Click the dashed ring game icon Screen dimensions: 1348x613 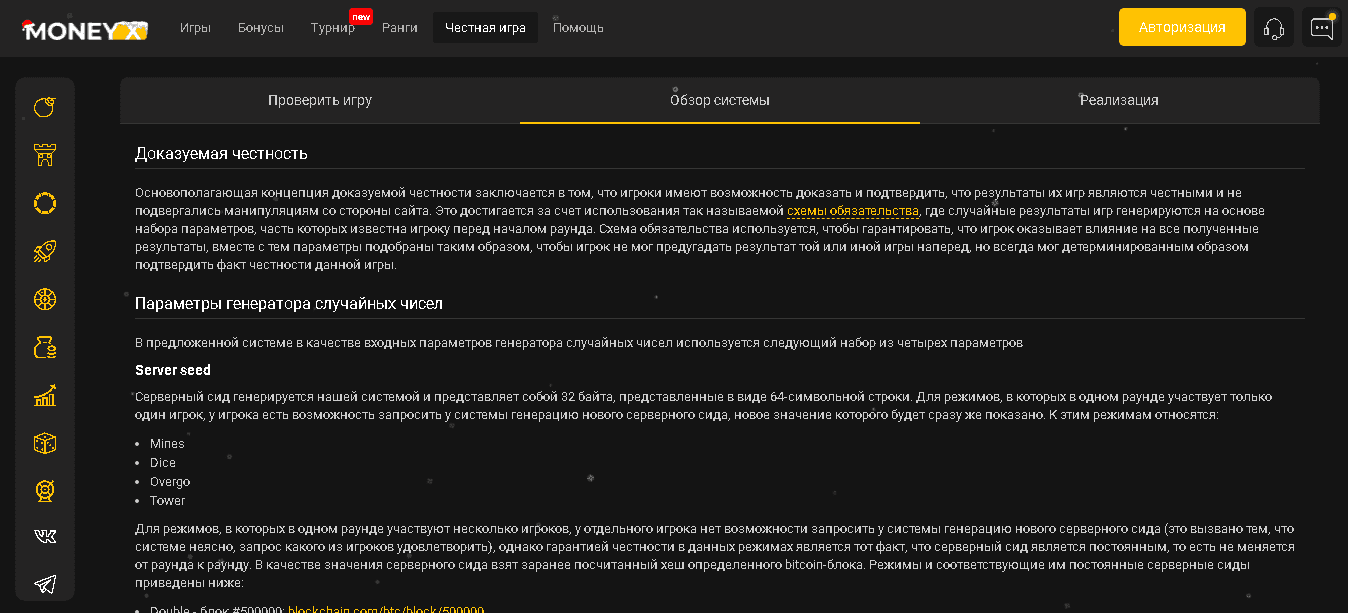[x=45, y=203]
